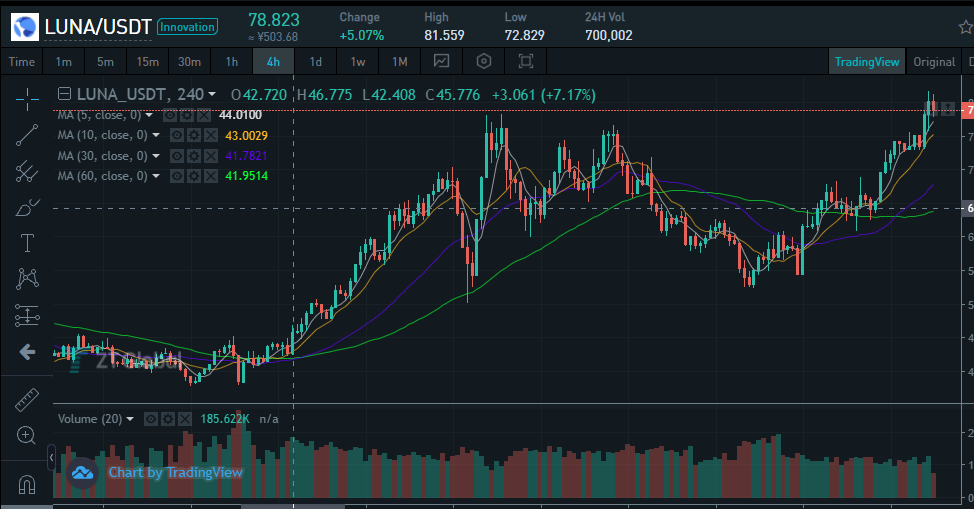Switch to Original chart mode
The width and height of the screenshot is (974, 509).
coord(934,62)
